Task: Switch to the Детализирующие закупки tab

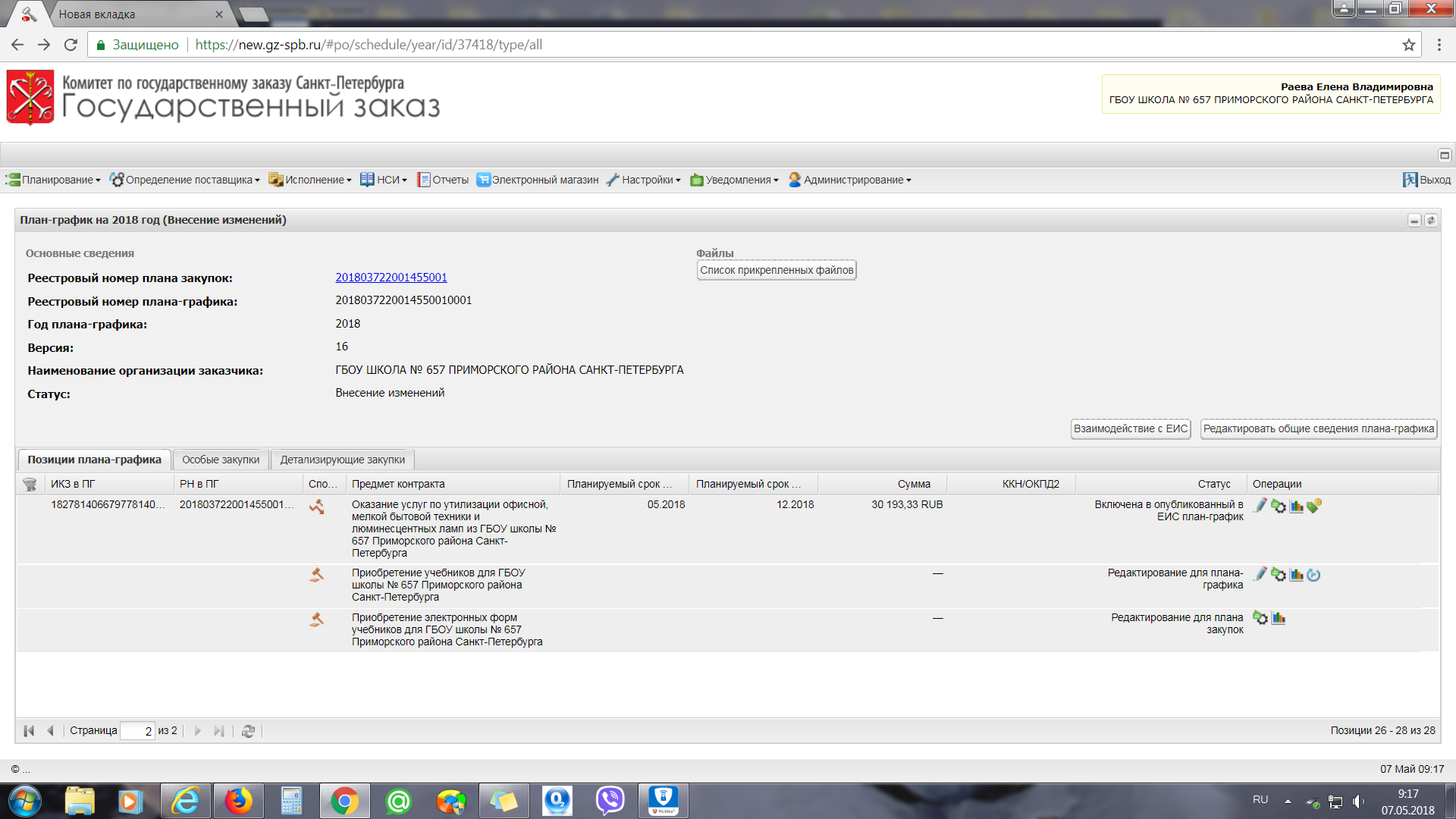Action: (343, 460)
